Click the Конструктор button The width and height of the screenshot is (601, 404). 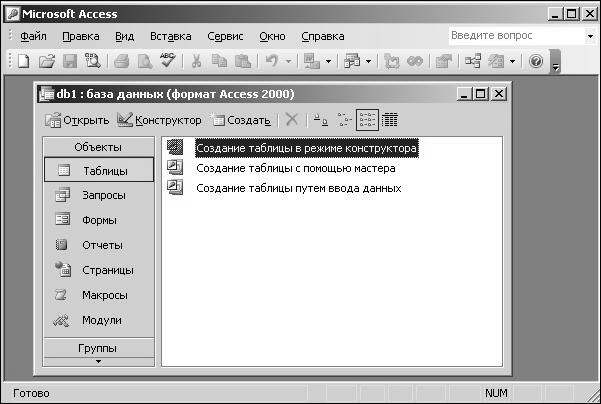(x=159, y=120)
